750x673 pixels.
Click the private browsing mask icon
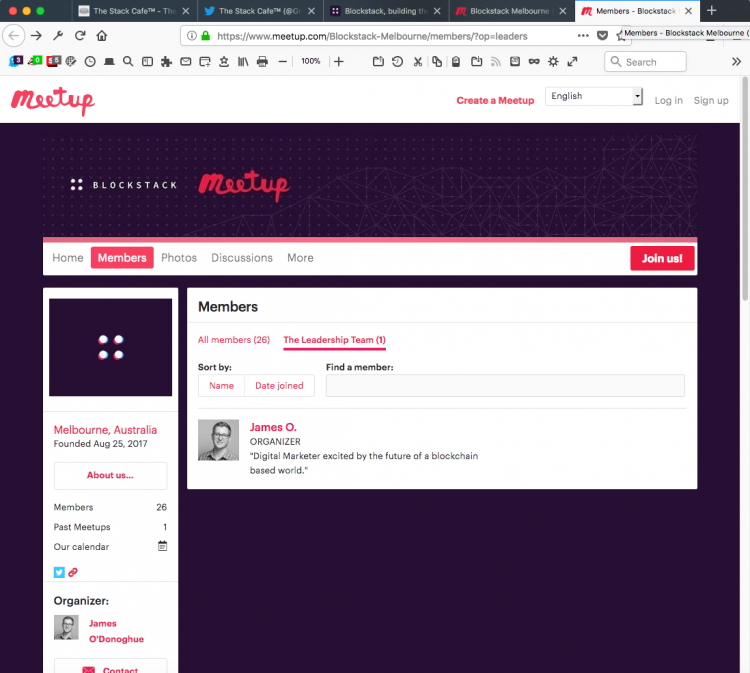click(x=534, y=61)
